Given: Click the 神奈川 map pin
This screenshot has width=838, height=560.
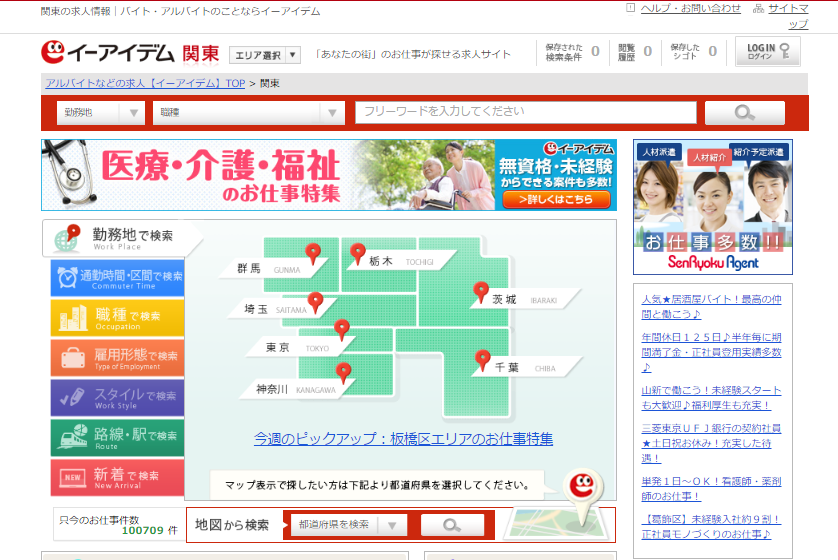Looking at the screenshot, I should tap(343, 373).
